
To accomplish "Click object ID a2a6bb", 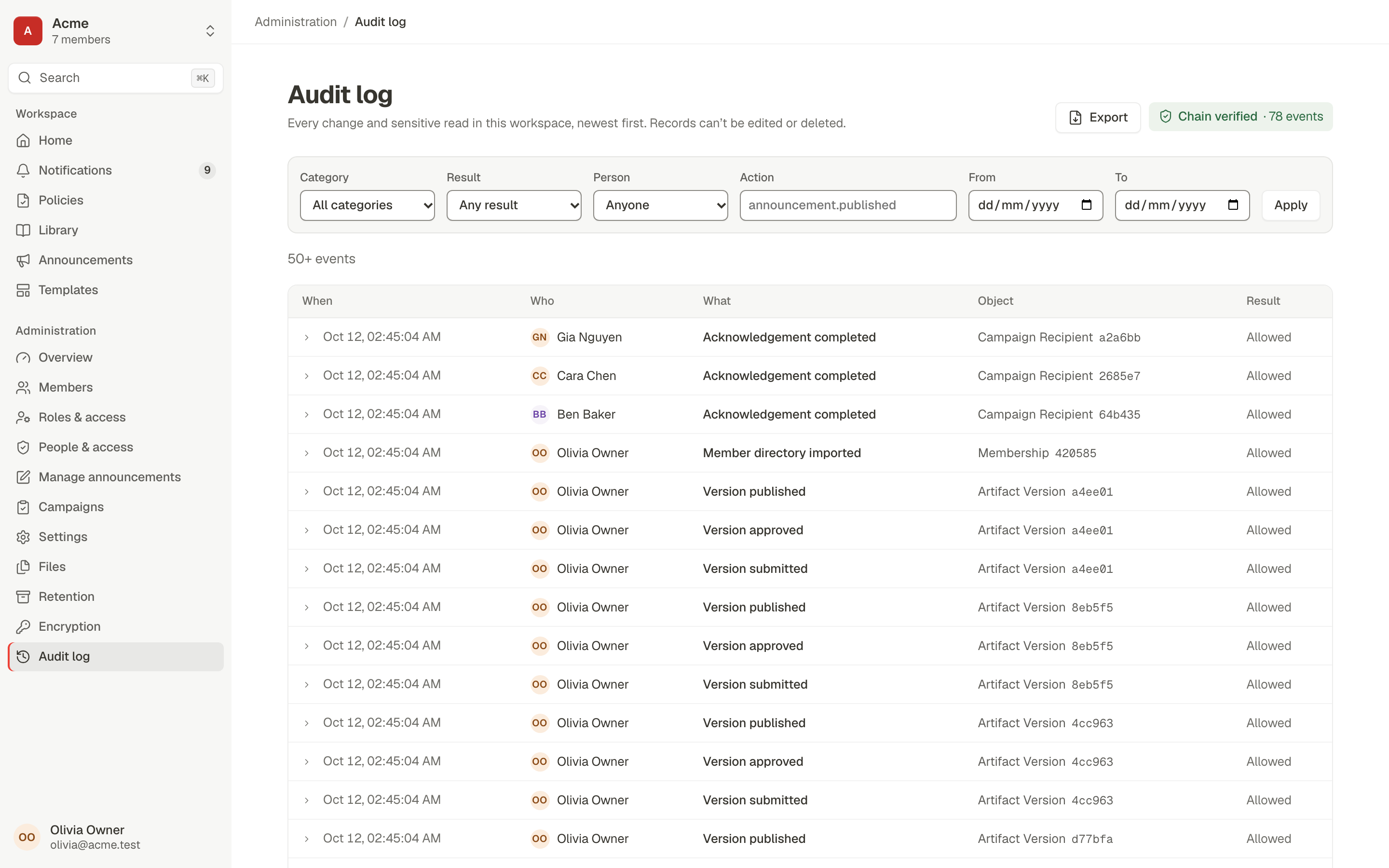I will pyautogui.click(x=1119, y=338).
